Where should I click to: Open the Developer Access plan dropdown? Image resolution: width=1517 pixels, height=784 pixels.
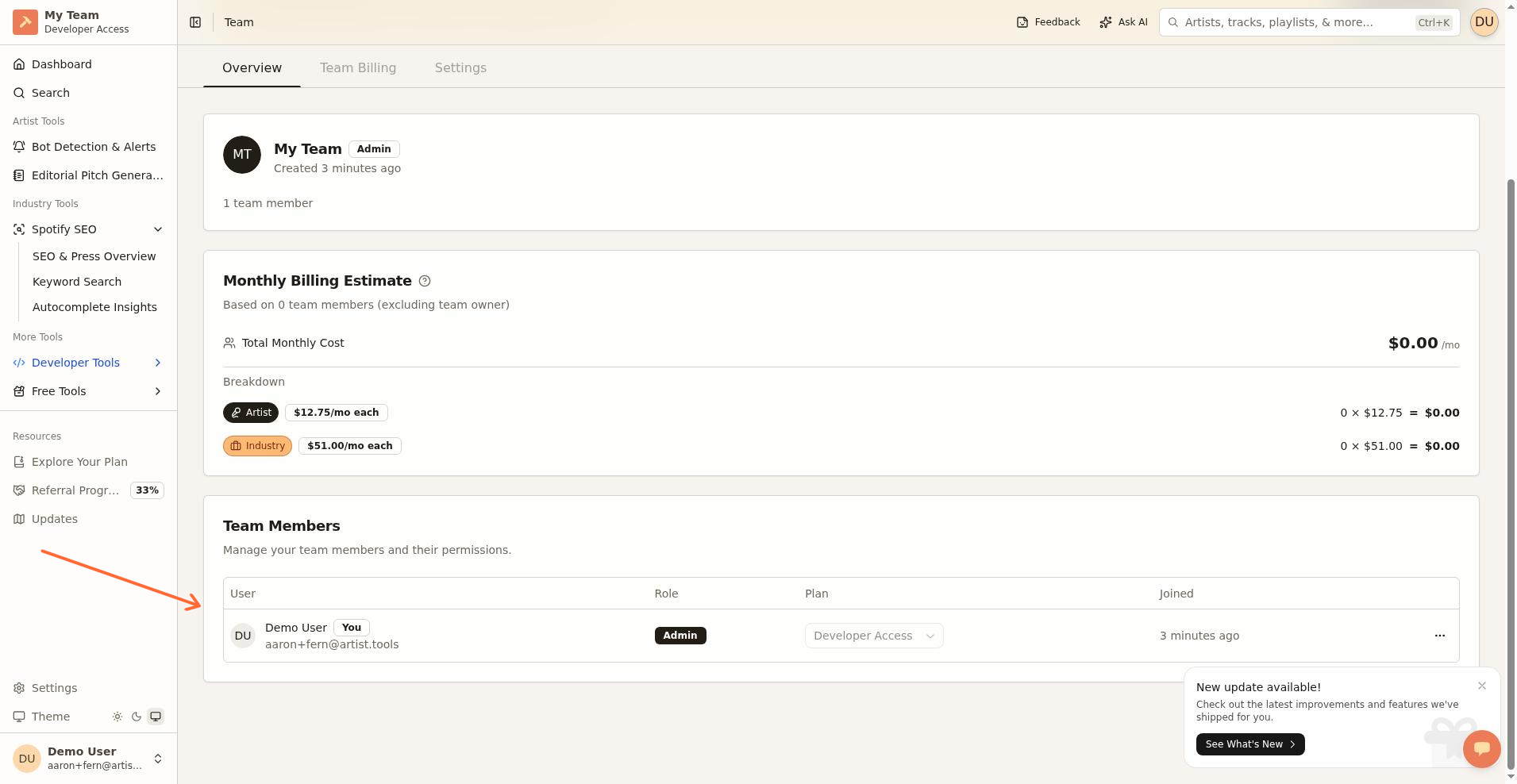874,636
